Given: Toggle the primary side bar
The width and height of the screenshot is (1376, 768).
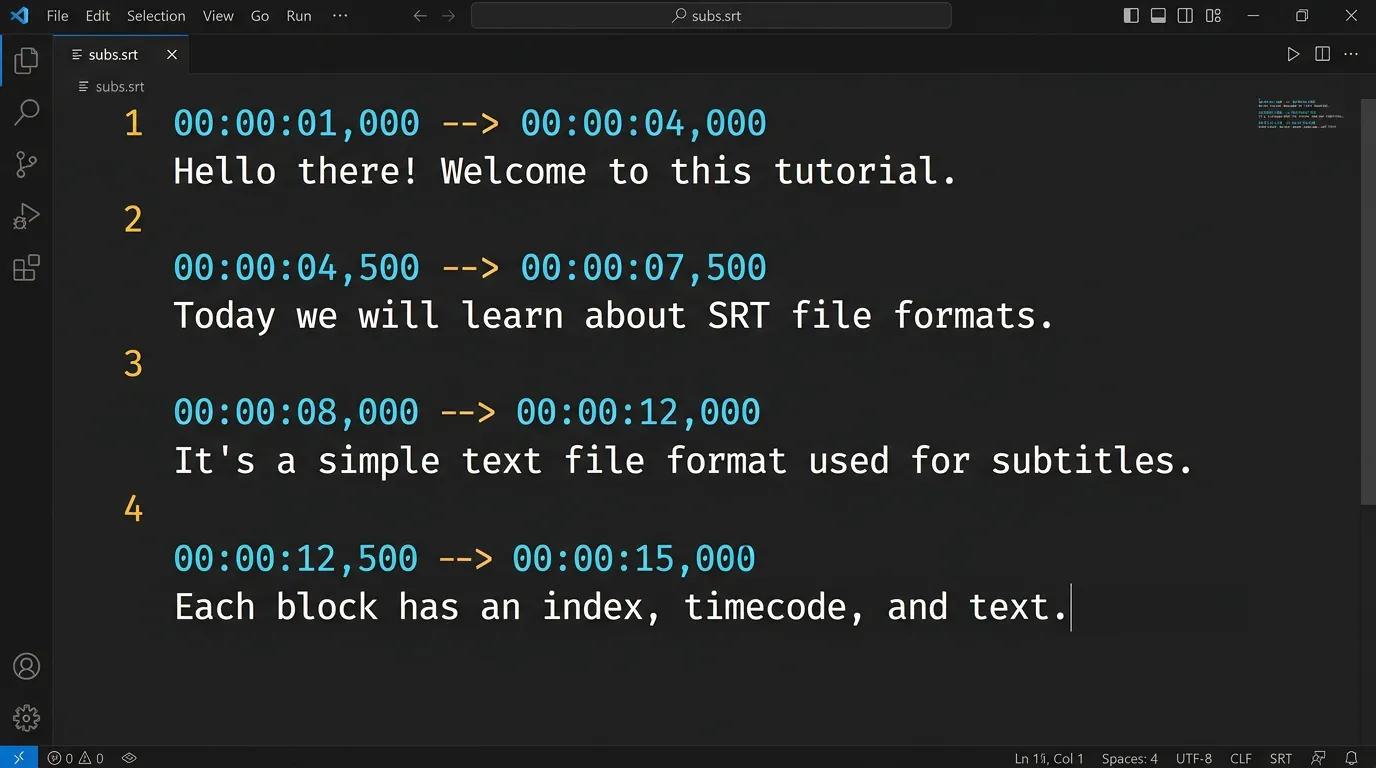Looking at the screenshot, I should pyautogui.click(x=1131, y=15).
